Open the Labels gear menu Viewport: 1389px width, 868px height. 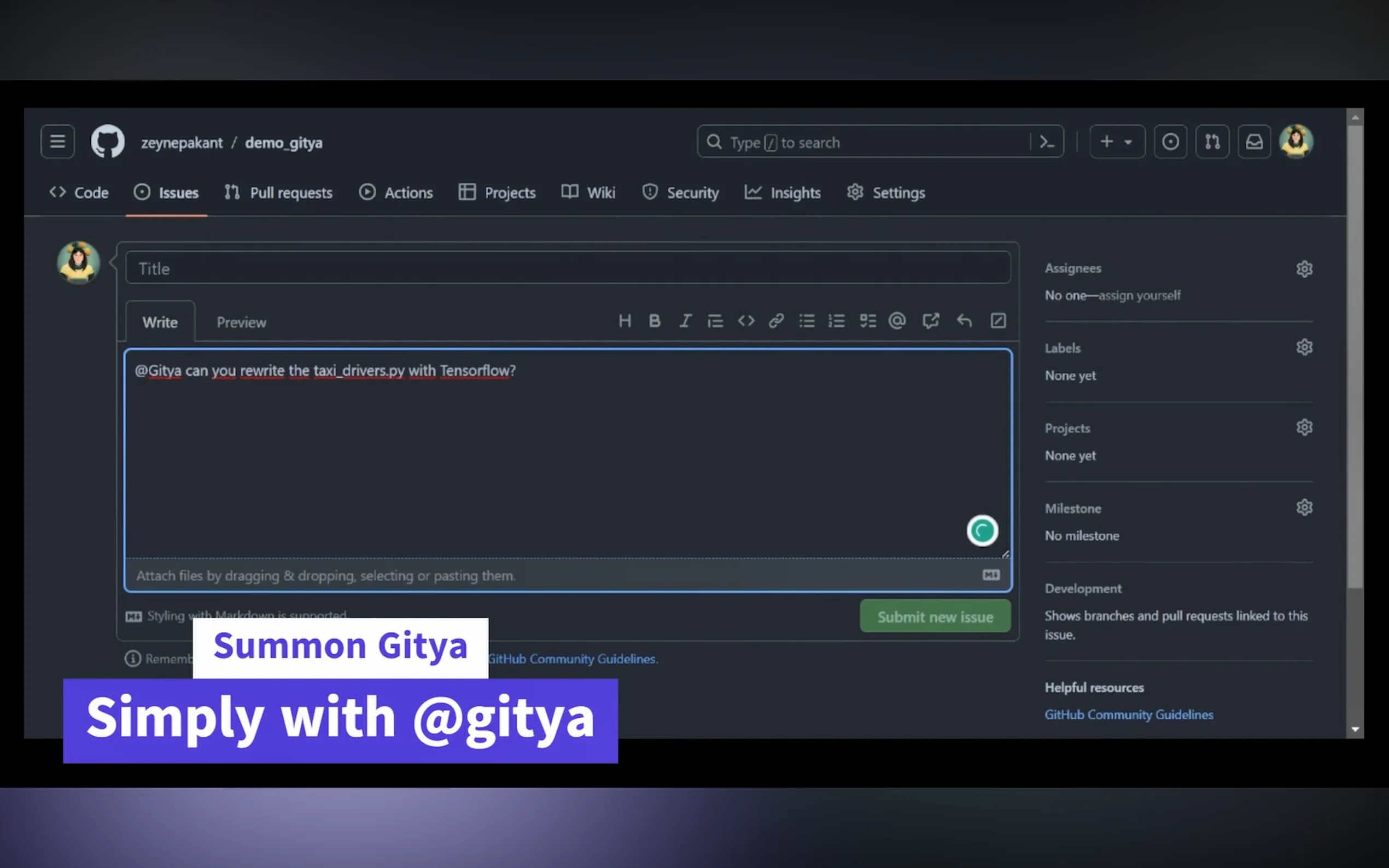[1304, 347]
